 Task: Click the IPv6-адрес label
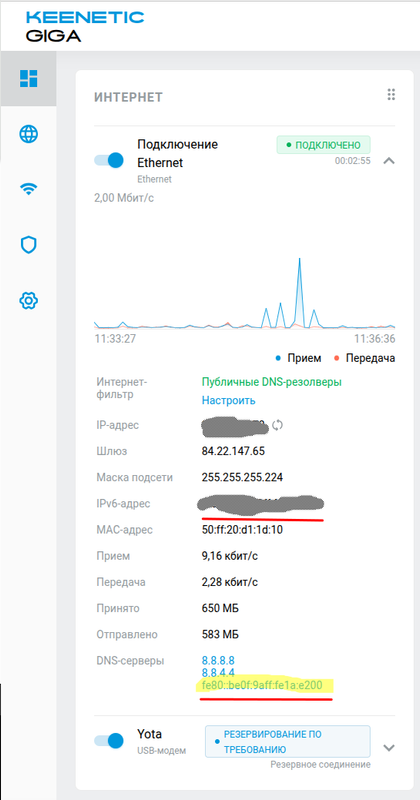click(123, 504)
